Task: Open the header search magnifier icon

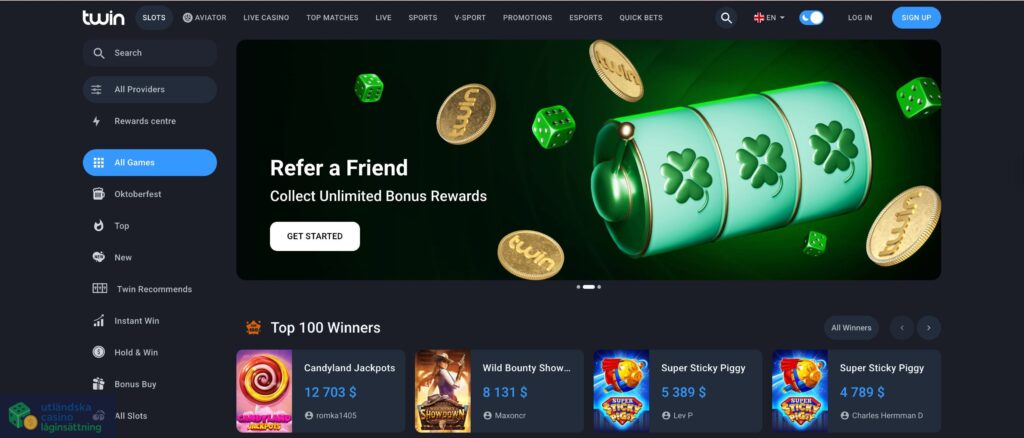Action: [x=726, y=18]
